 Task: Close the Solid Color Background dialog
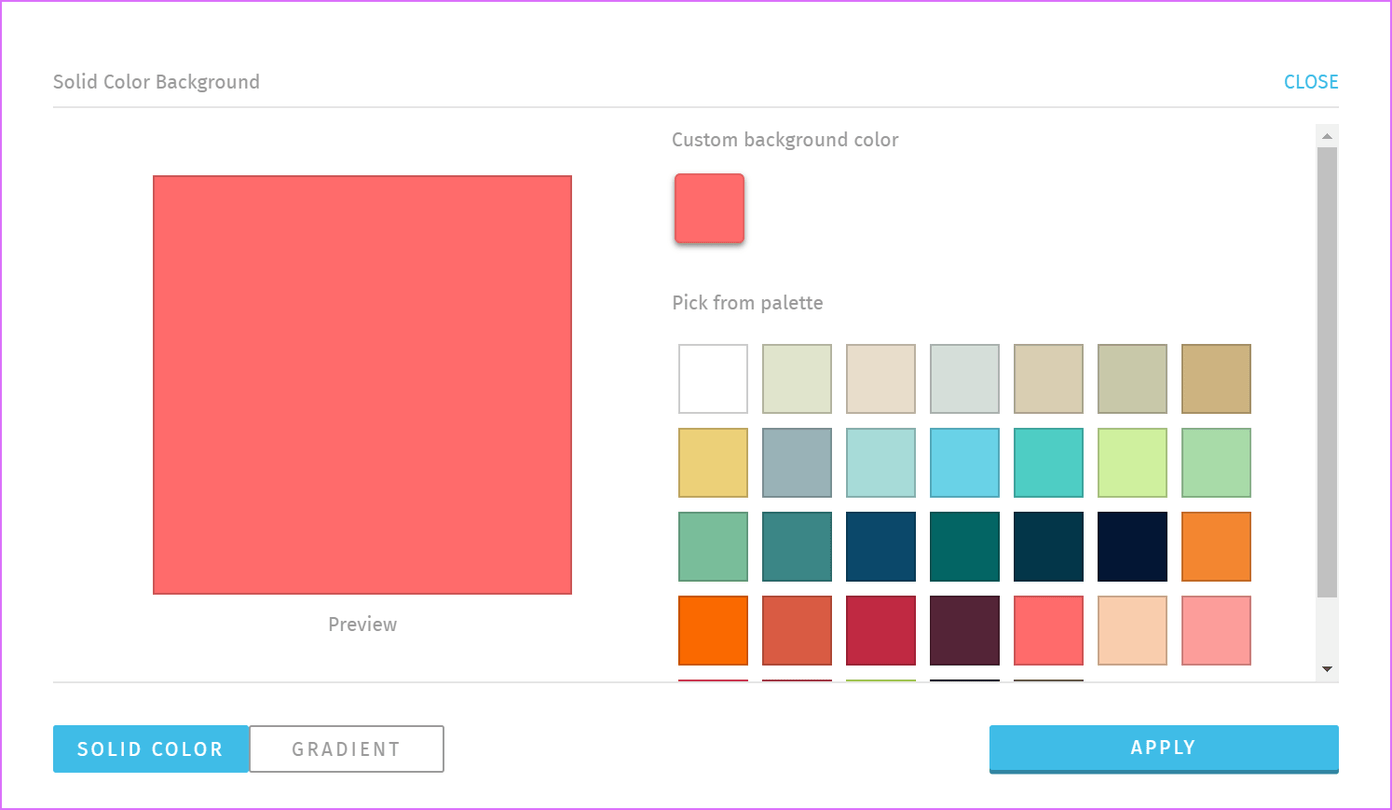1311,82
